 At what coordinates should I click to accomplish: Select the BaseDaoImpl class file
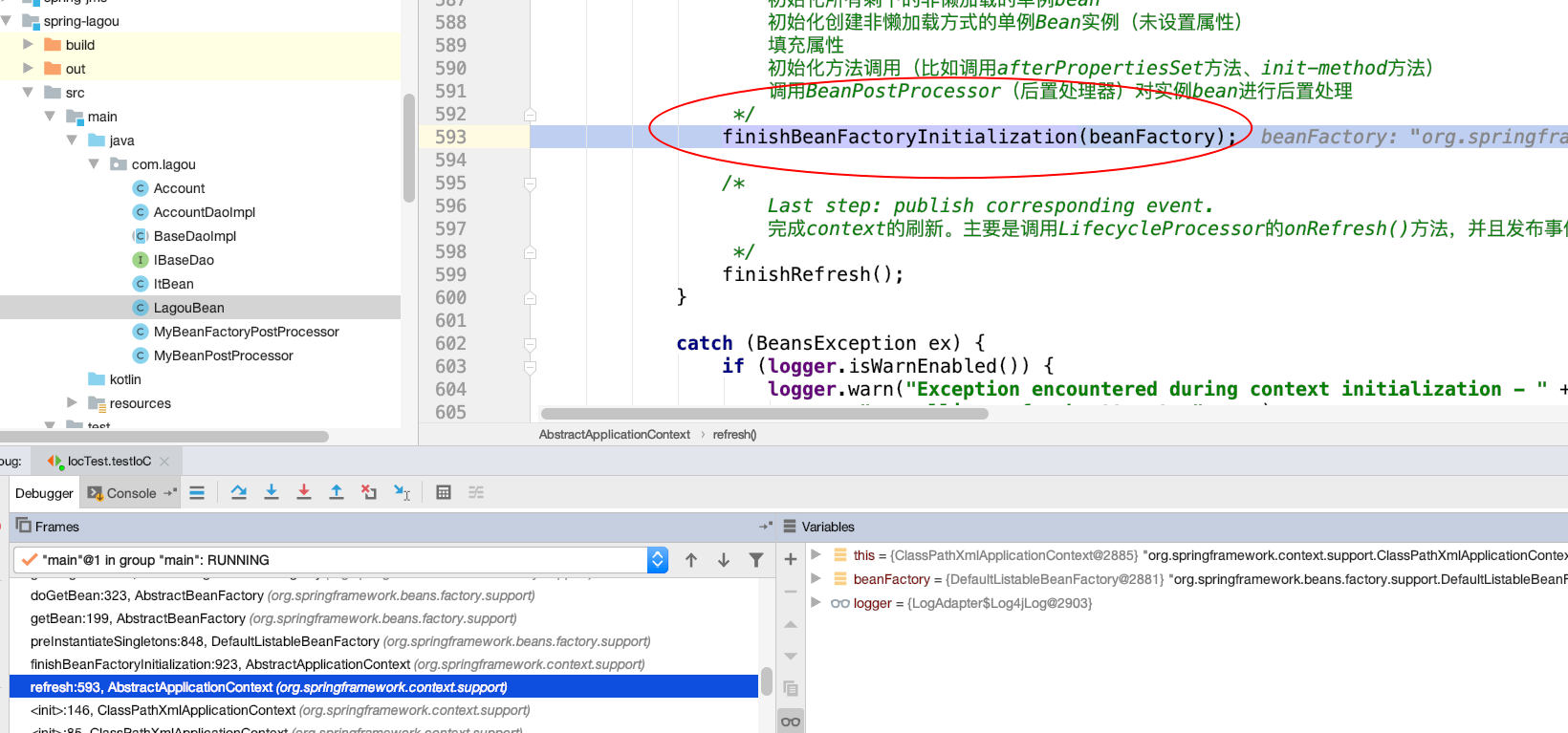tap(195, 236)
